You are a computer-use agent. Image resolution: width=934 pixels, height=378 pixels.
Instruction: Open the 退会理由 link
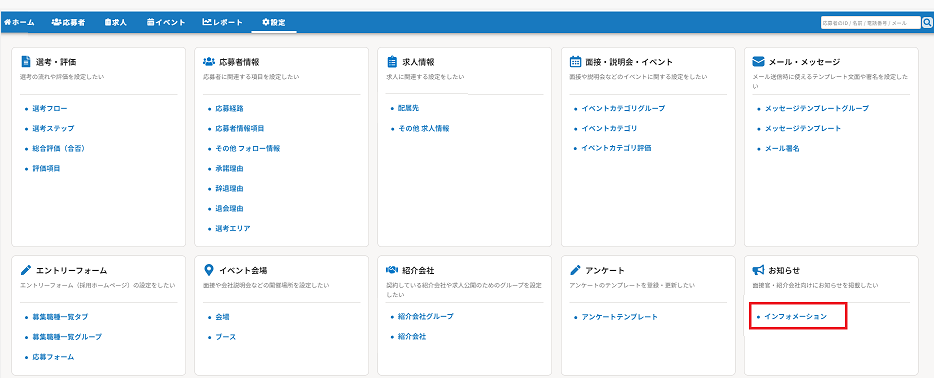(229, 208)
